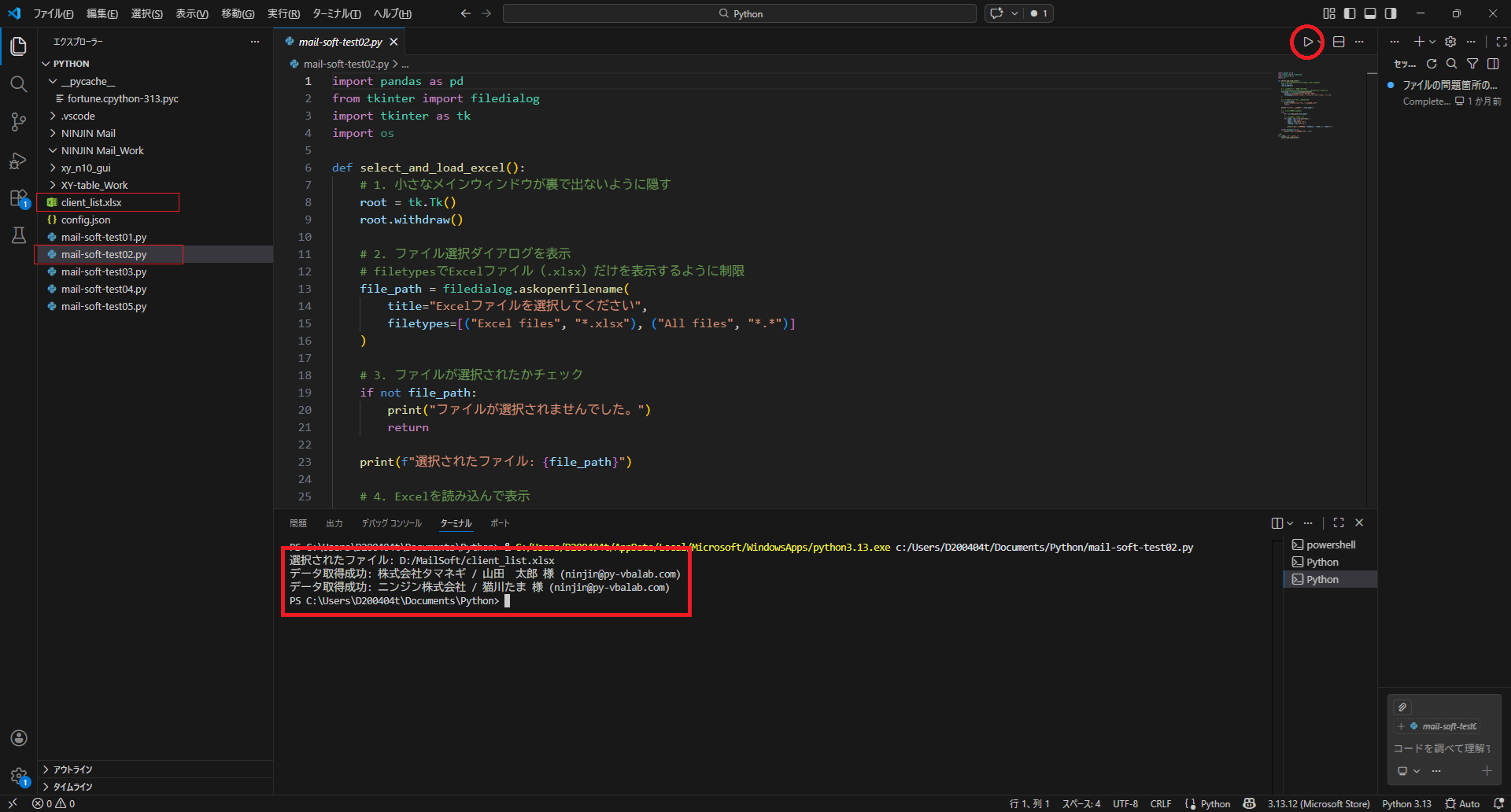
Task: Expand the アウトライン section
Action: [72, 770]
